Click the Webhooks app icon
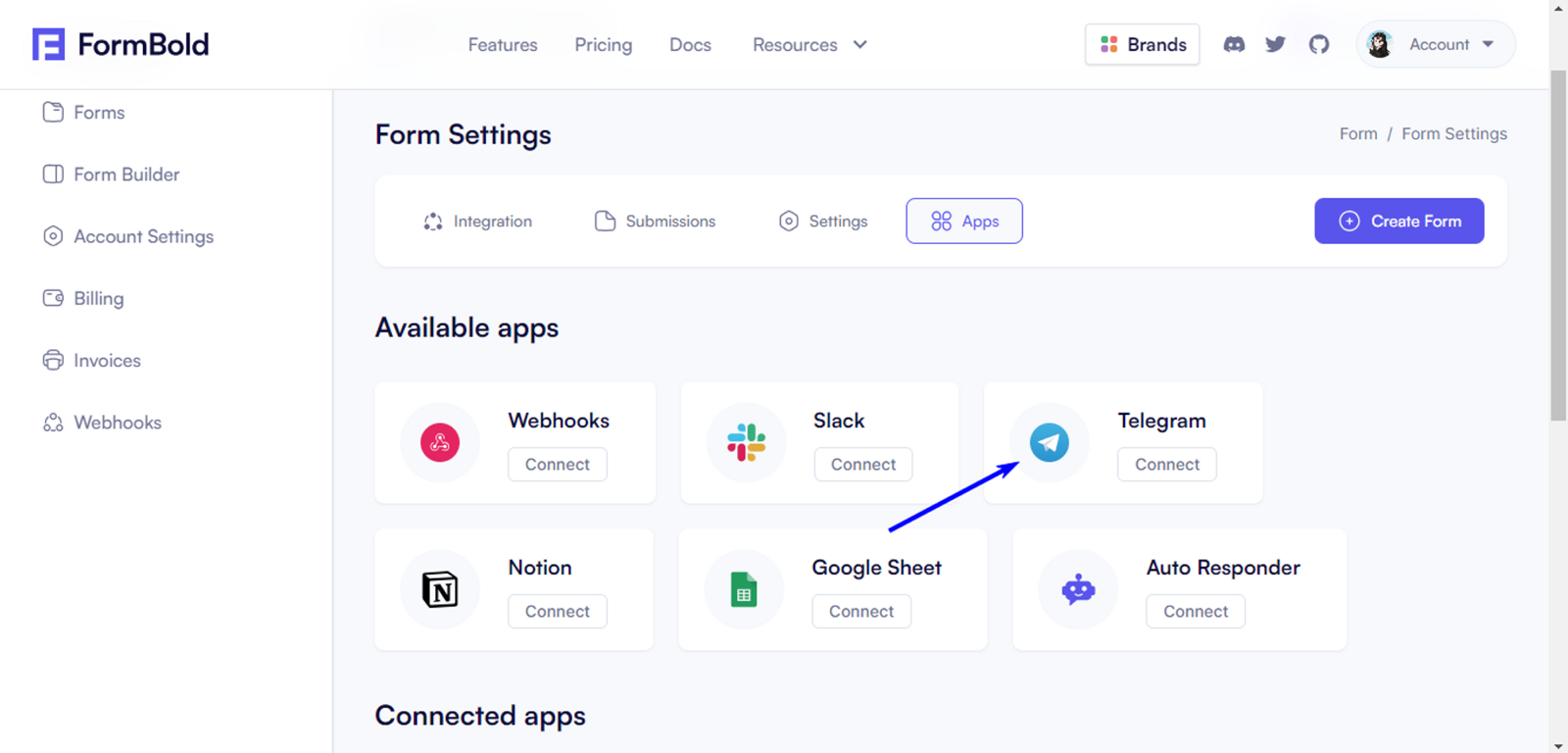This screenshot has width=1568, height=753. click(440, 442)
